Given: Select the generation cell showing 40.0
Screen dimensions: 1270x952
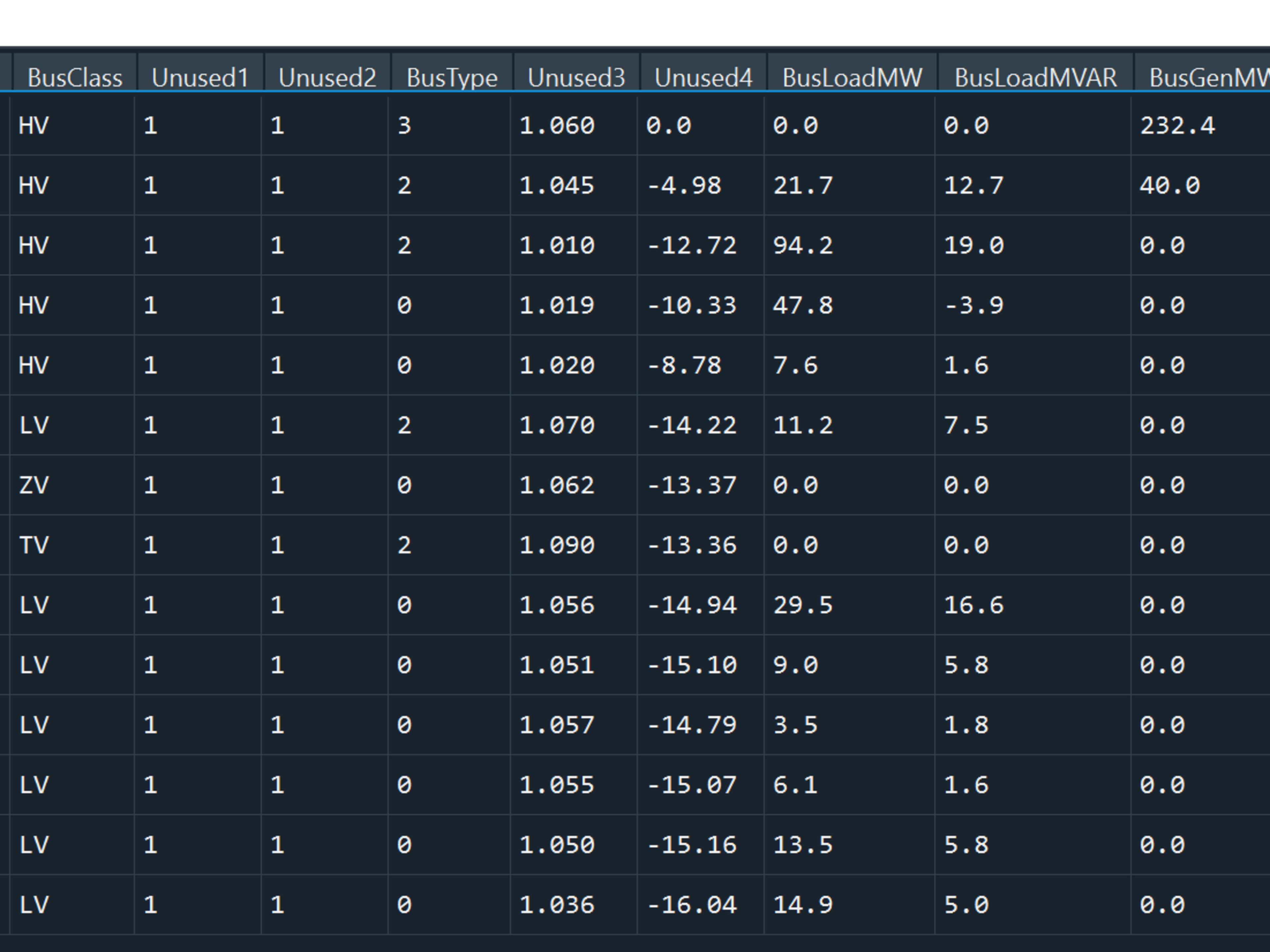Looking at the screenshot, I should [x=1169, y=186].
